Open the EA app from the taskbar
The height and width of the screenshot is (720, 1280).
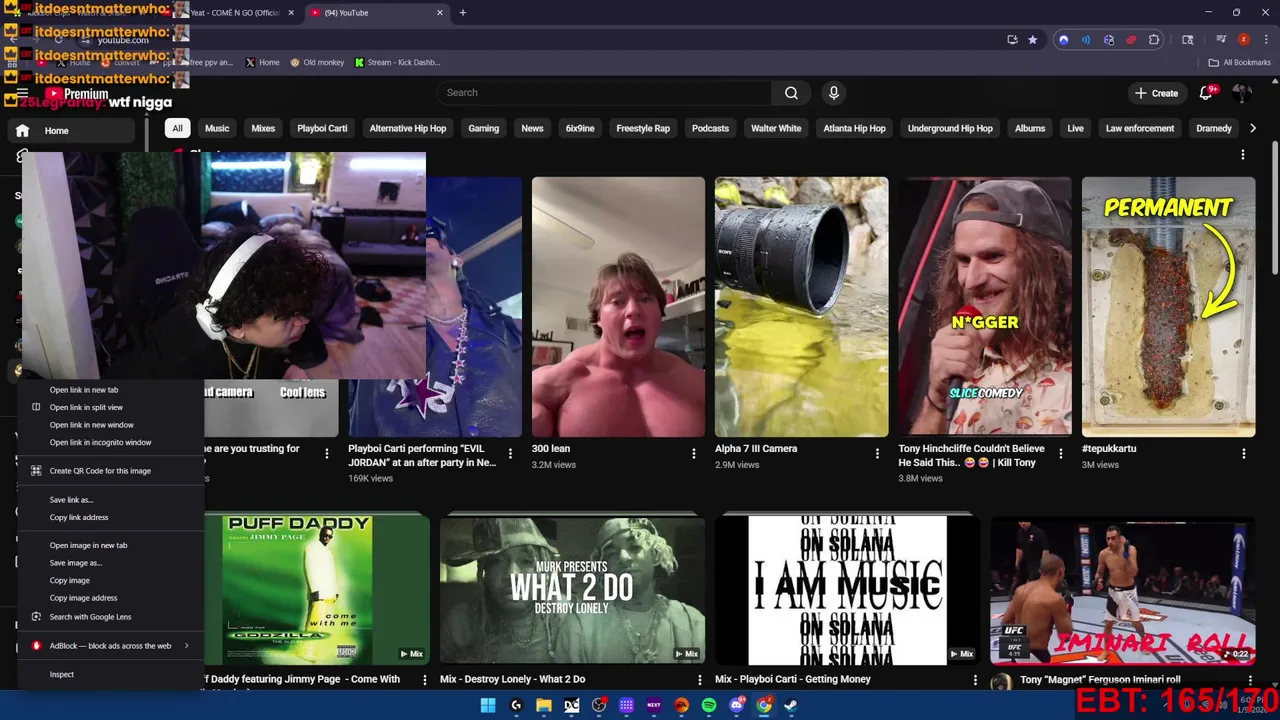pyautogui.click(x=682, y=705)
